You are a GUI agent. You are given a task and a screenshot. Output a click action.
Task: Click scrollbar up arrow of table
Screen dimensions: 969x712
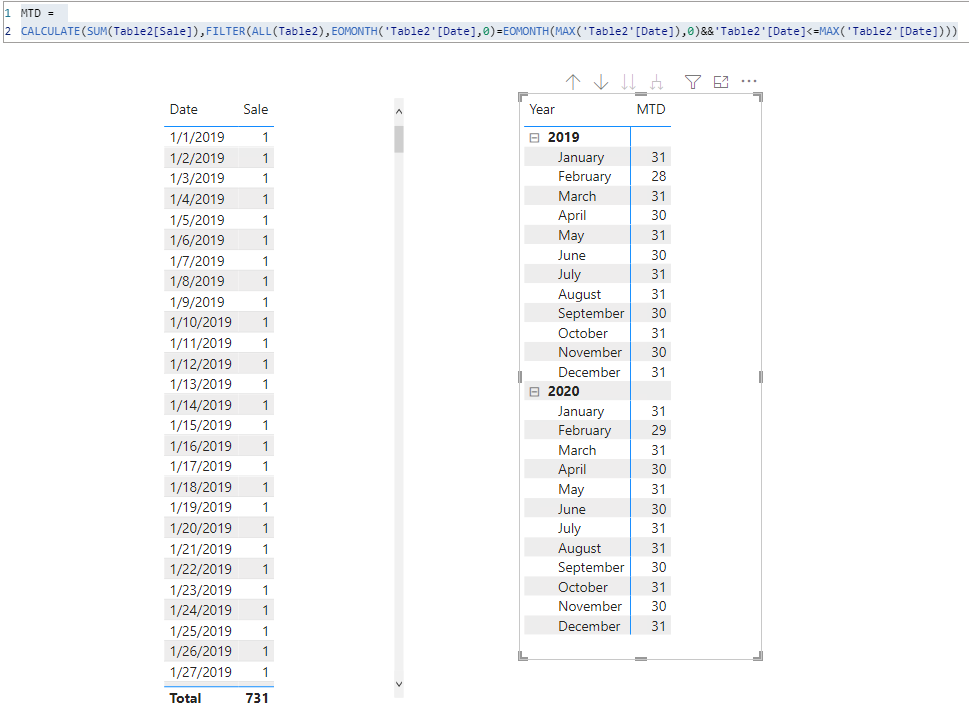pyautogui.click(x=399, y=111)
